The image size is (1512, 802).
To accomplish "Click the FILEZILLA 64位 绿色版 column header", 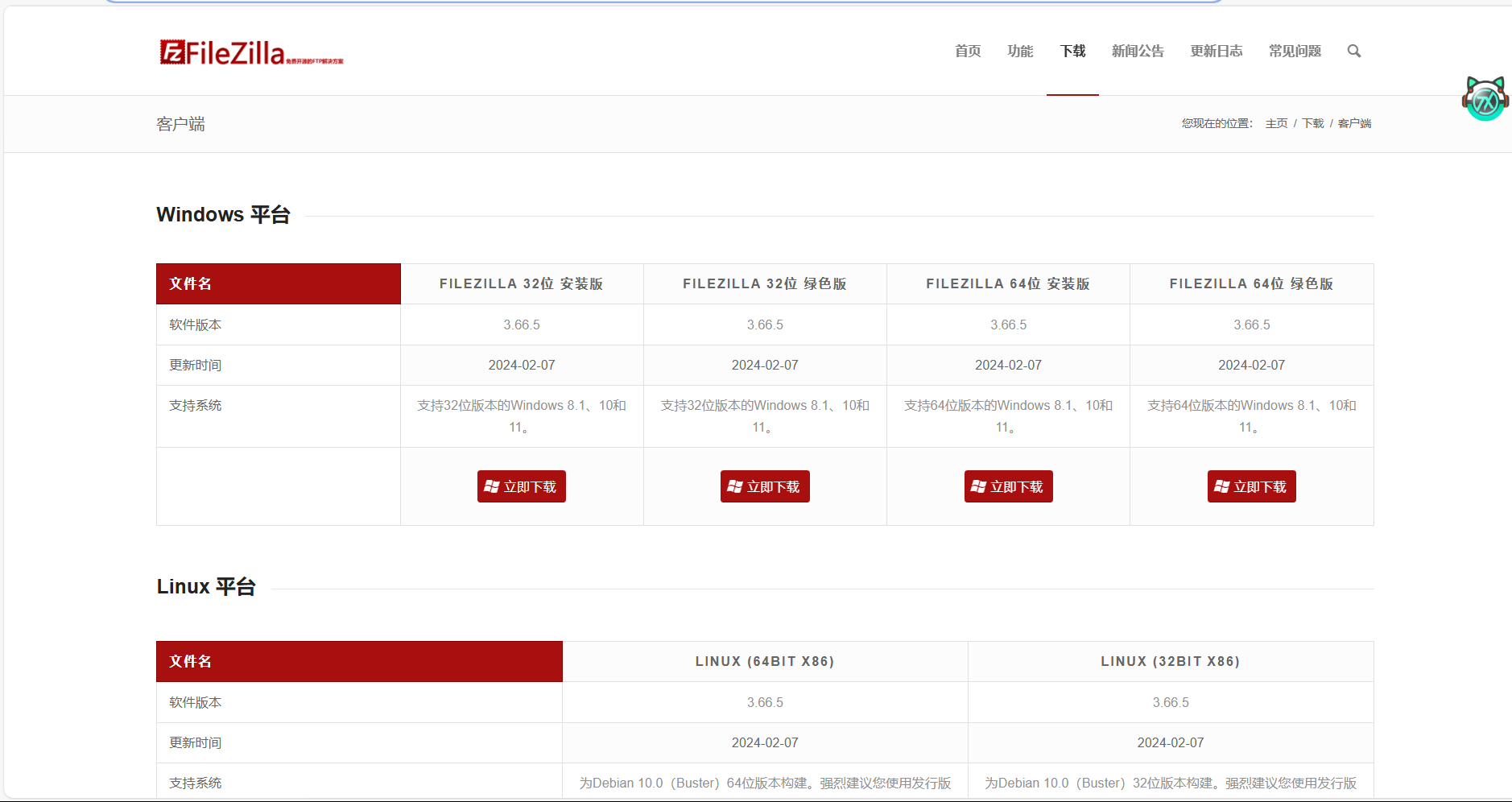I will (1252, 283).
